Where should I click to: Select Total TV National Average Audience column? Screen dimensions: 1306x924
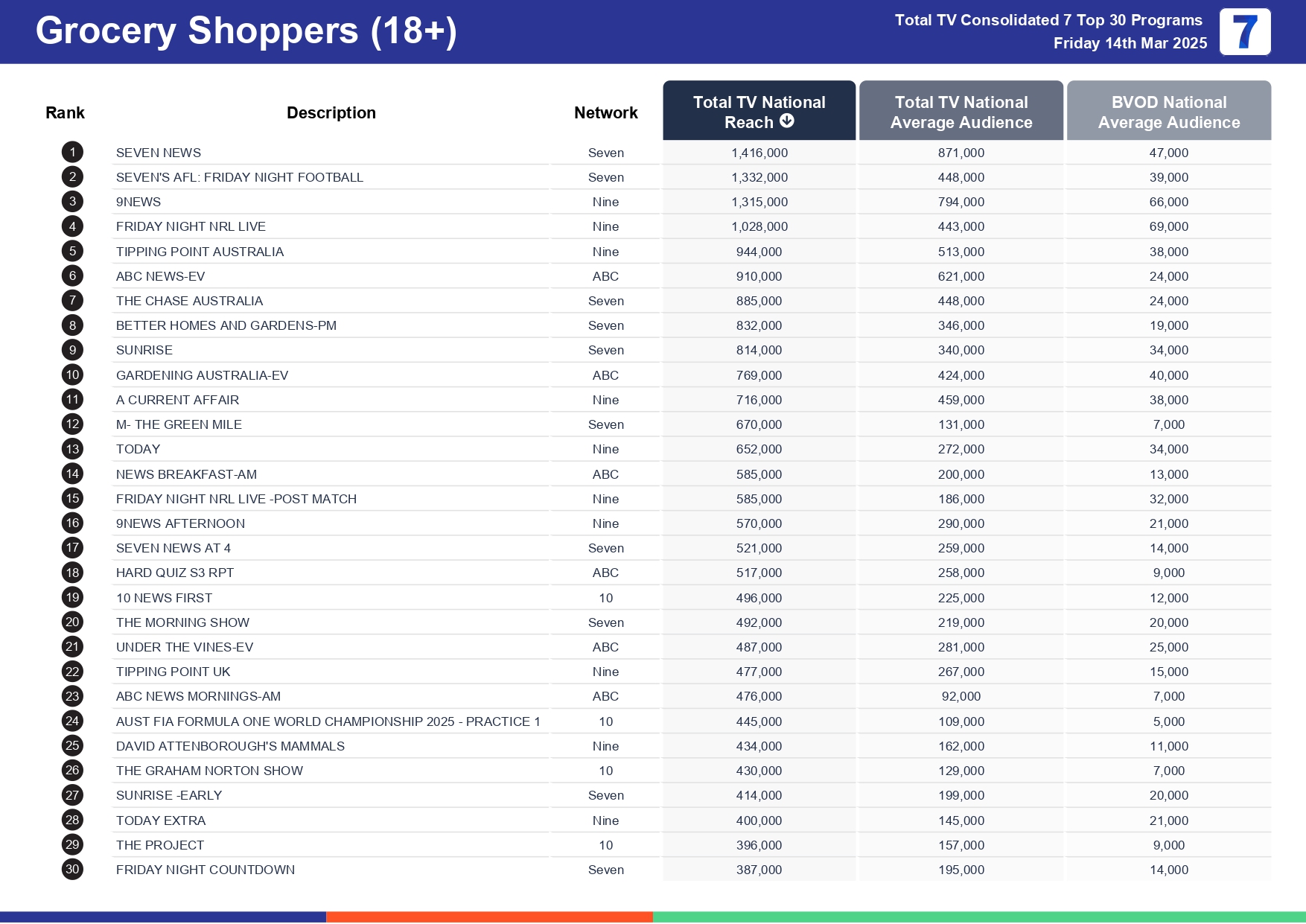pyautogui.click(x=961, y=112)
